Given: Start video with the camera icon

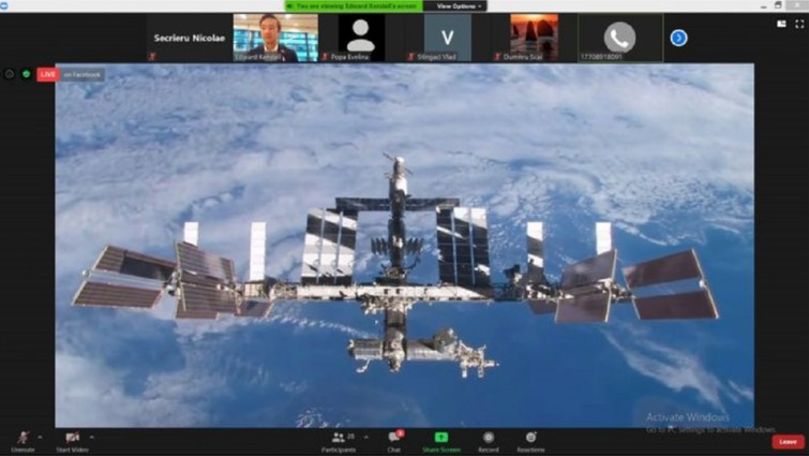Looking at the screenshot, I should pos(72,442).
